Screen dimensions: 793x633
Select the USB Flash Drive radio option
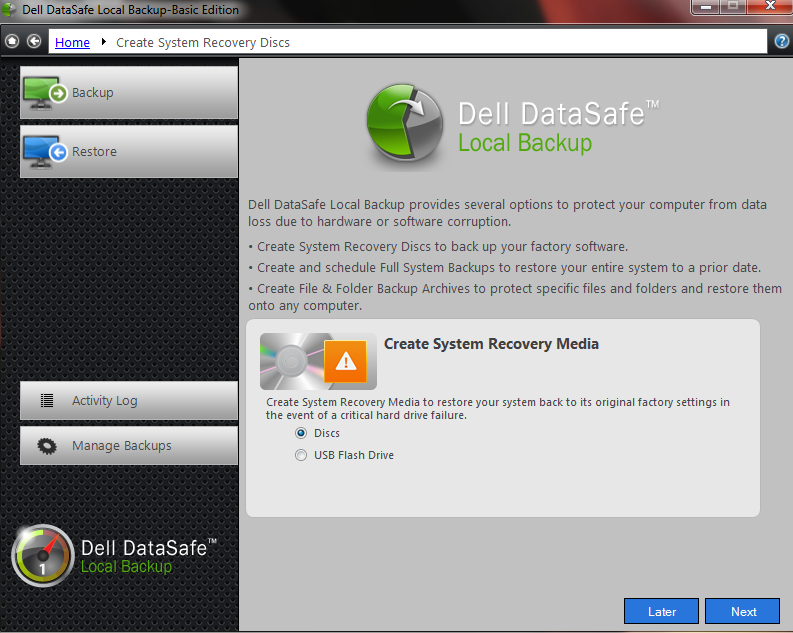(301, 455)
